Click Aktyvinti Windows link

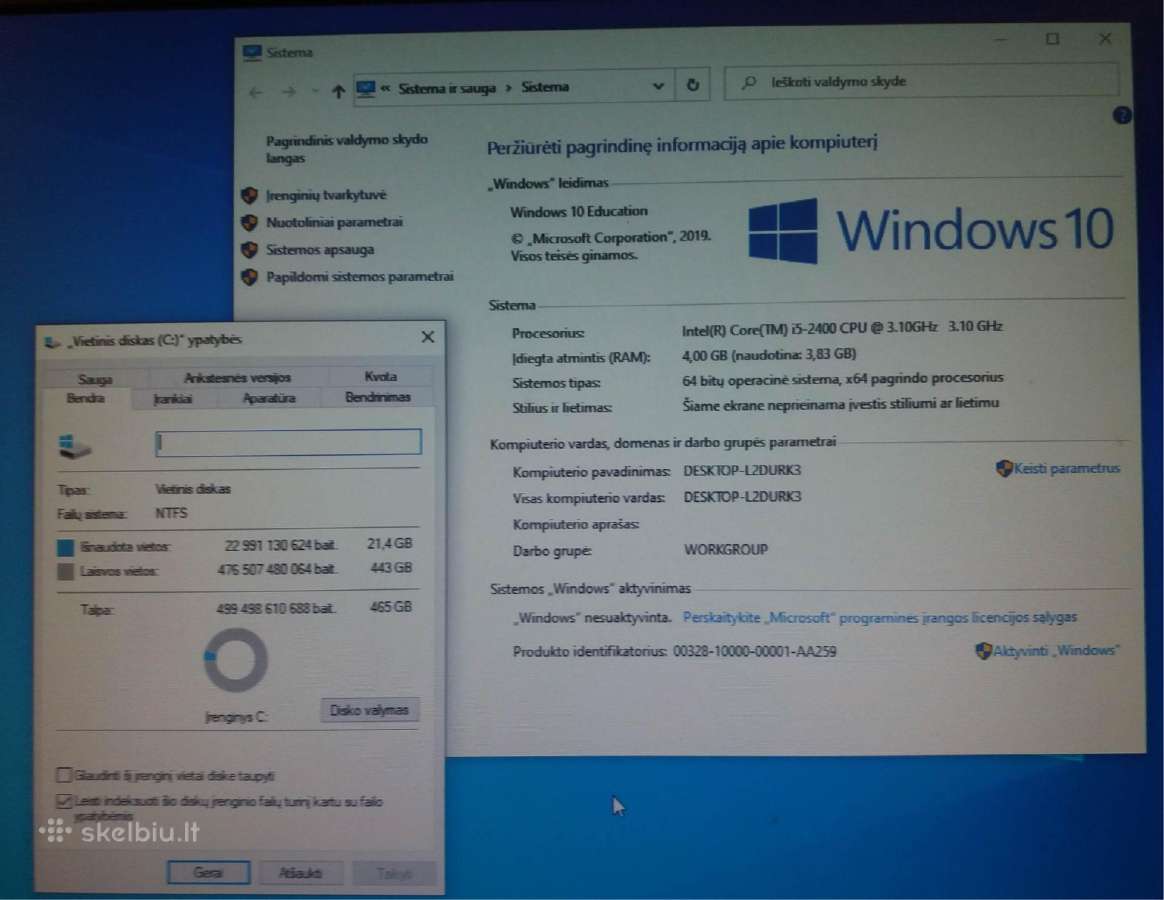tap(1056, 650)
